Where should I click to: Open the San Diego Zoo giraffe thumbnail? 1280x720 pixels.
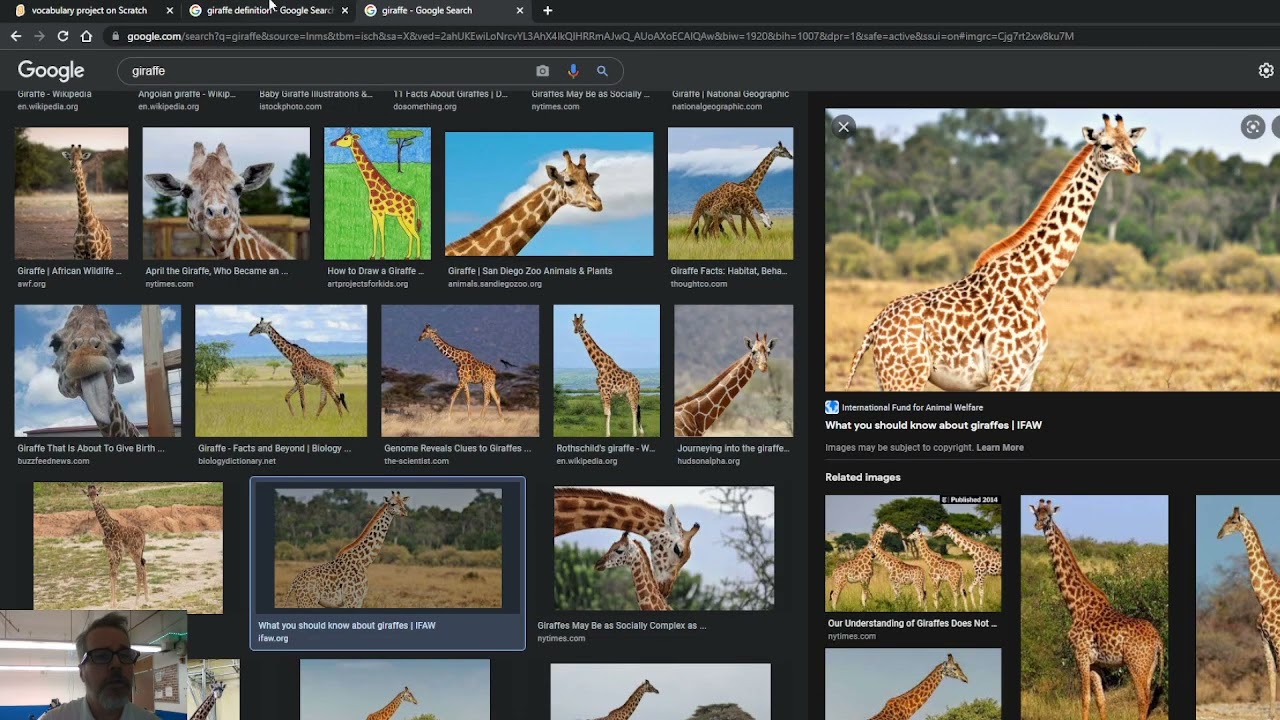(x=548, y=193)
